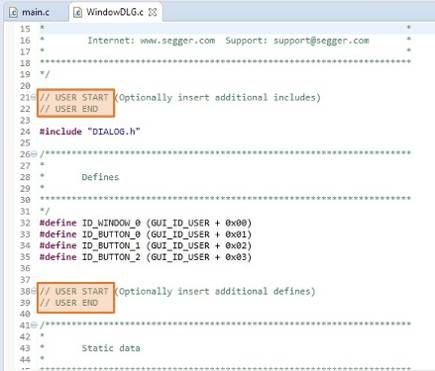Click the ID_BUTTON_2 define line
Image resolution: width=435 pixels, height=371 pixels.
pos(145,257)
